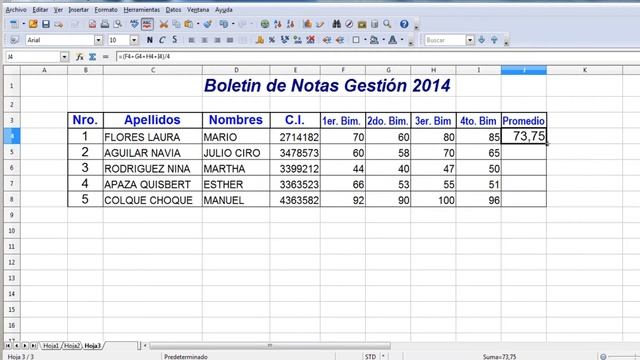Toggle align left
This screenshot has width=640, height=360.
click(191, 40)
